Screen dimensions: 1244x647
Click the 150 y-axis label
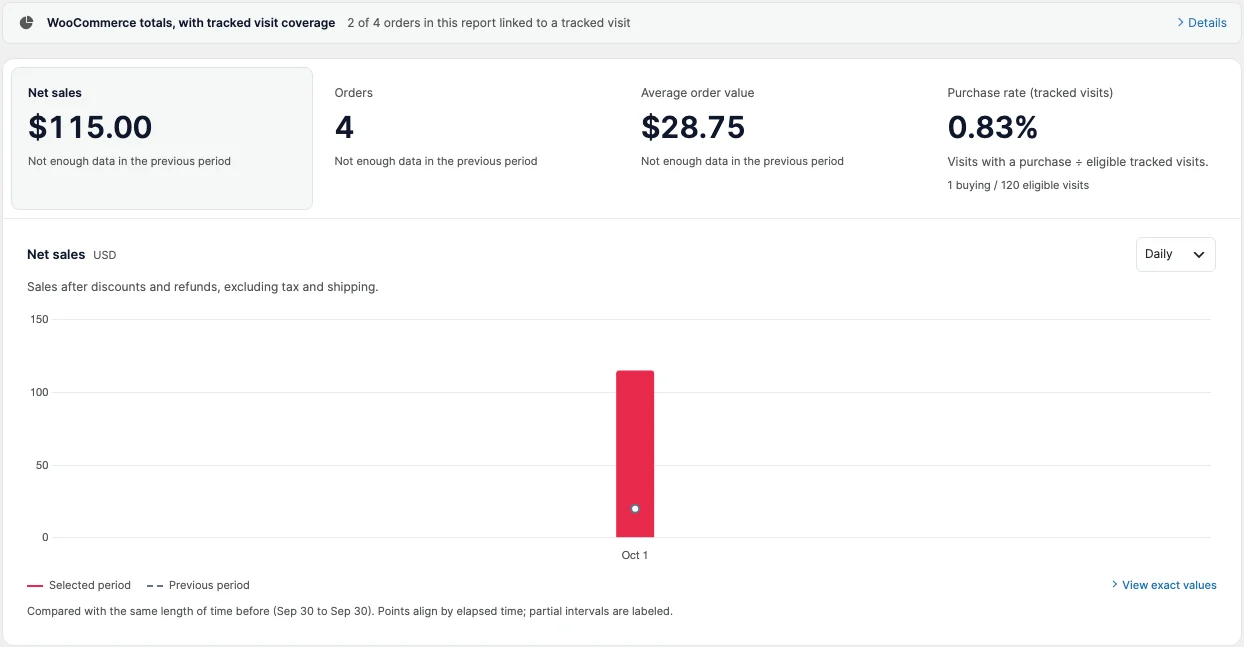point(39,319)
